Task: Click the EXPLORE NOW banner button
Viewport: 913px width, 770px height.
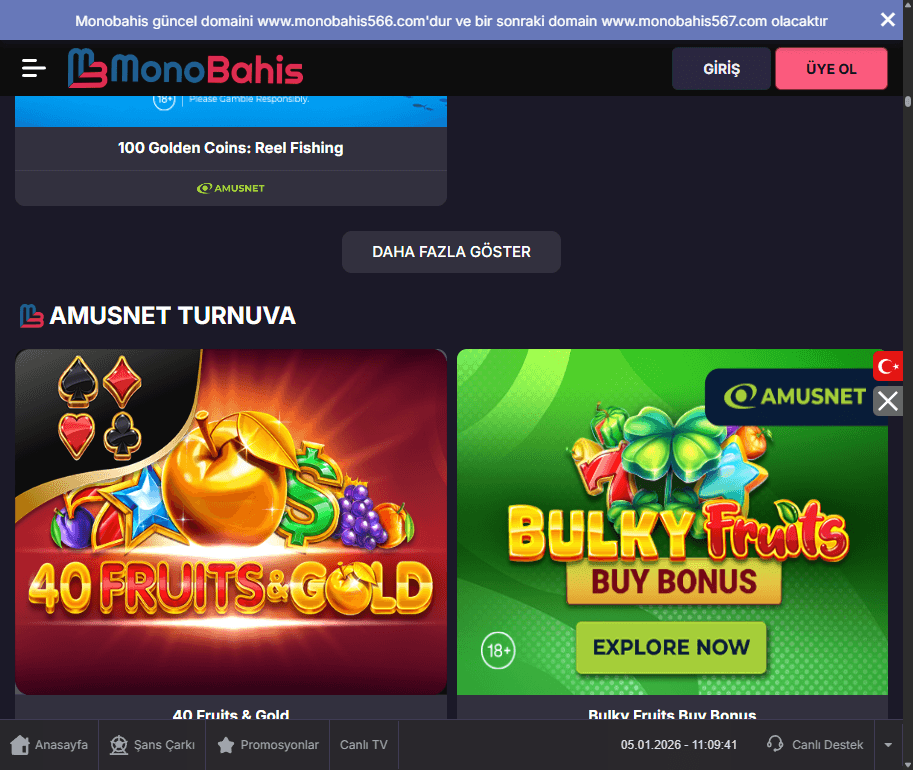Action: [671, 647]
